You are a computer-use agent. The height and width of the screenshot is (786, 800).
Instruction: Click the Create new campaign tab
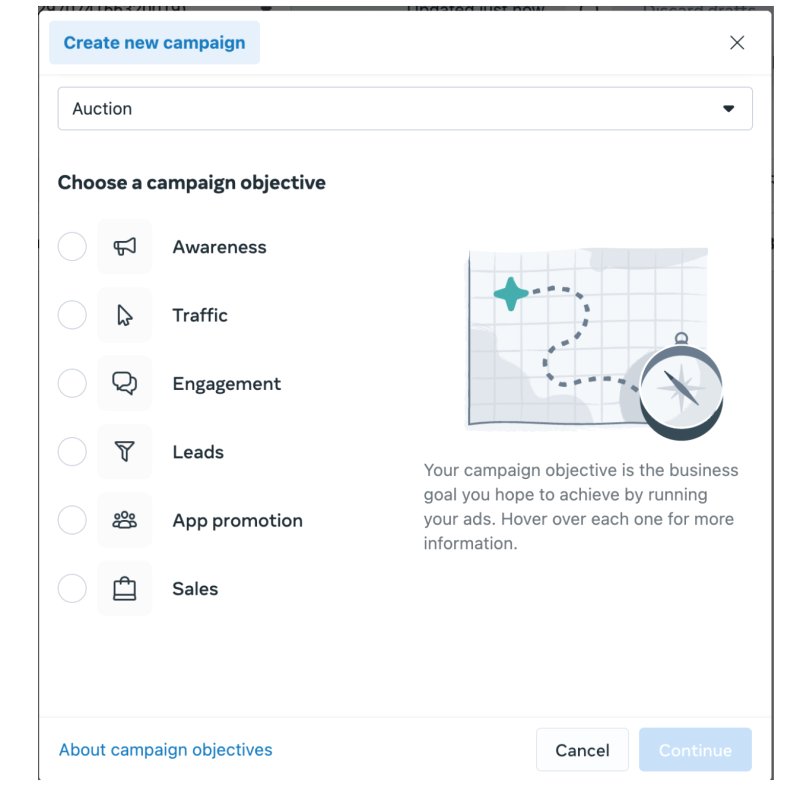155,43
